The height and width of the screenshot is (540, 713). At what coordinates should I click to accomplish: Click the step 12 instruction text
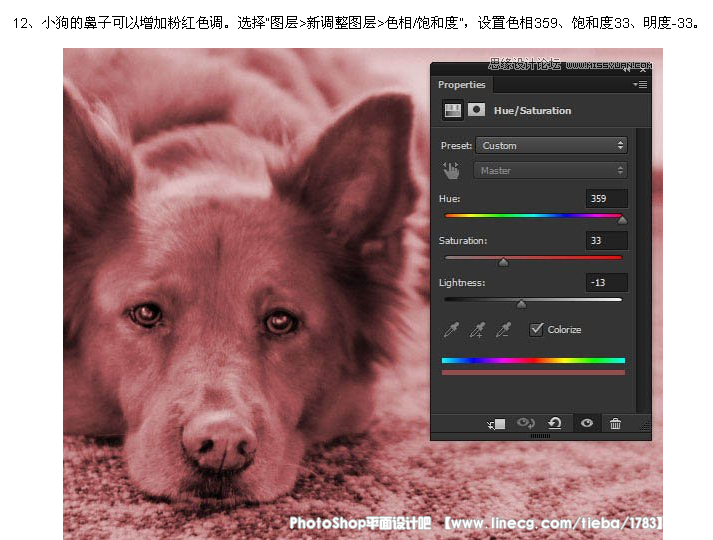point(356,23)
